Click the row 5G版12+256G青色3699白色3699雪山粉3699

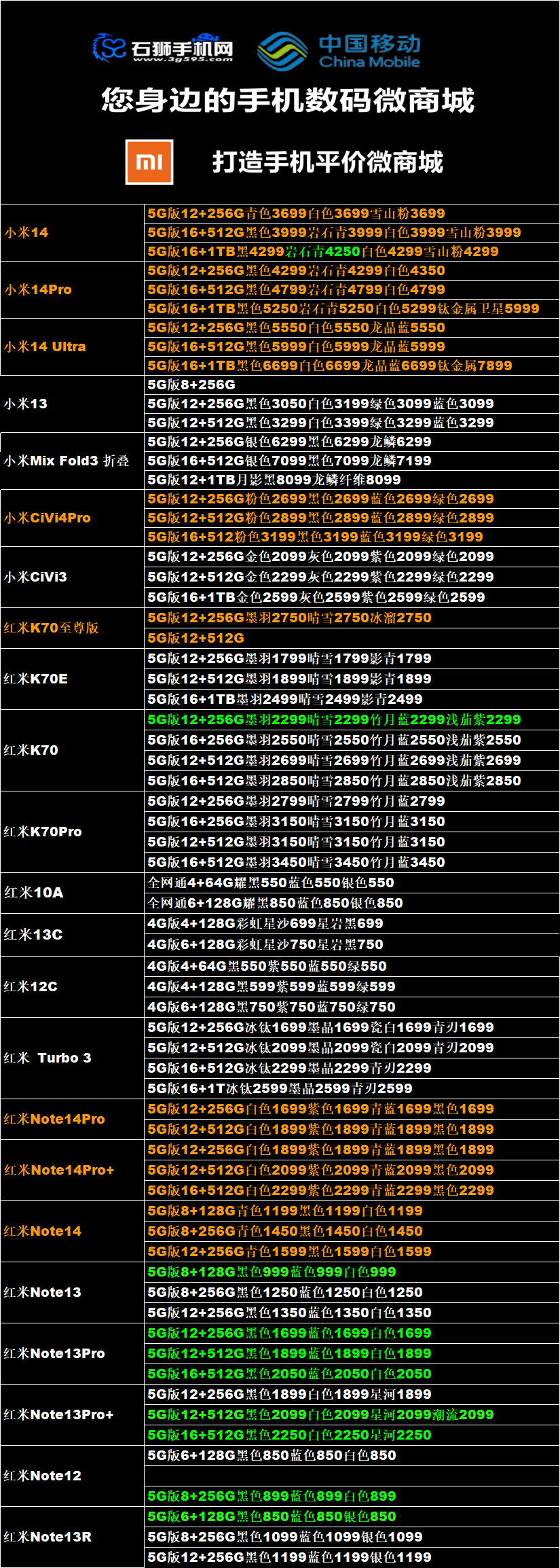352,213
